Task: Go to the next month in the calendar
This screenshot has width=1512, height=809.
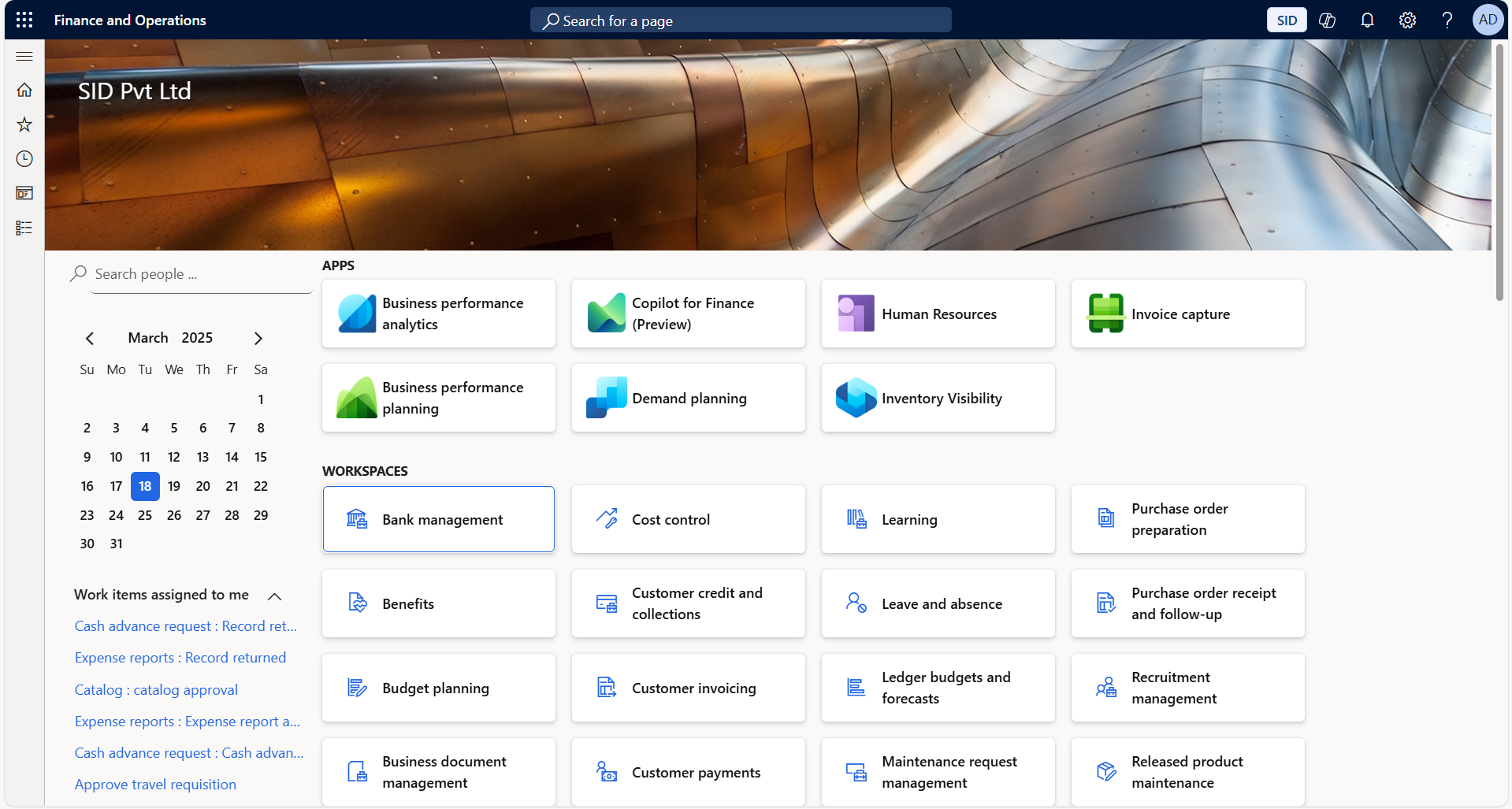Action: pos(258,338)
